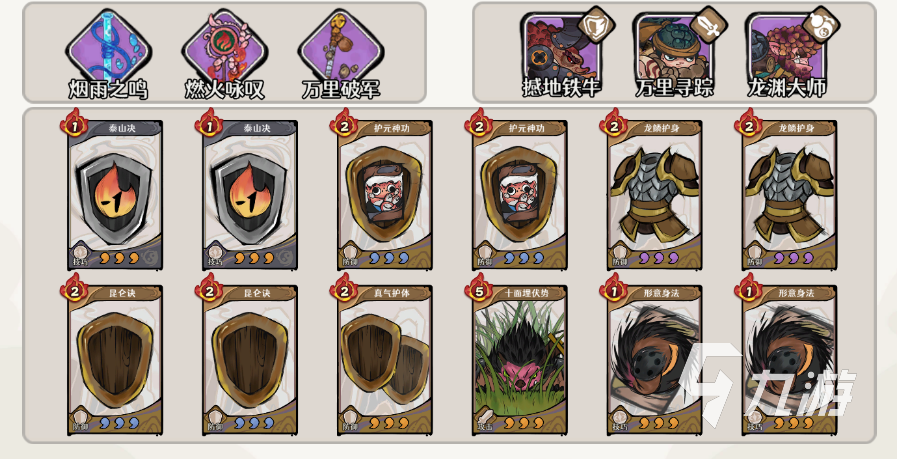This screenshot has height=459, width=897.
Task: Pick the second 泰山决 card
Action: (250, 195)
